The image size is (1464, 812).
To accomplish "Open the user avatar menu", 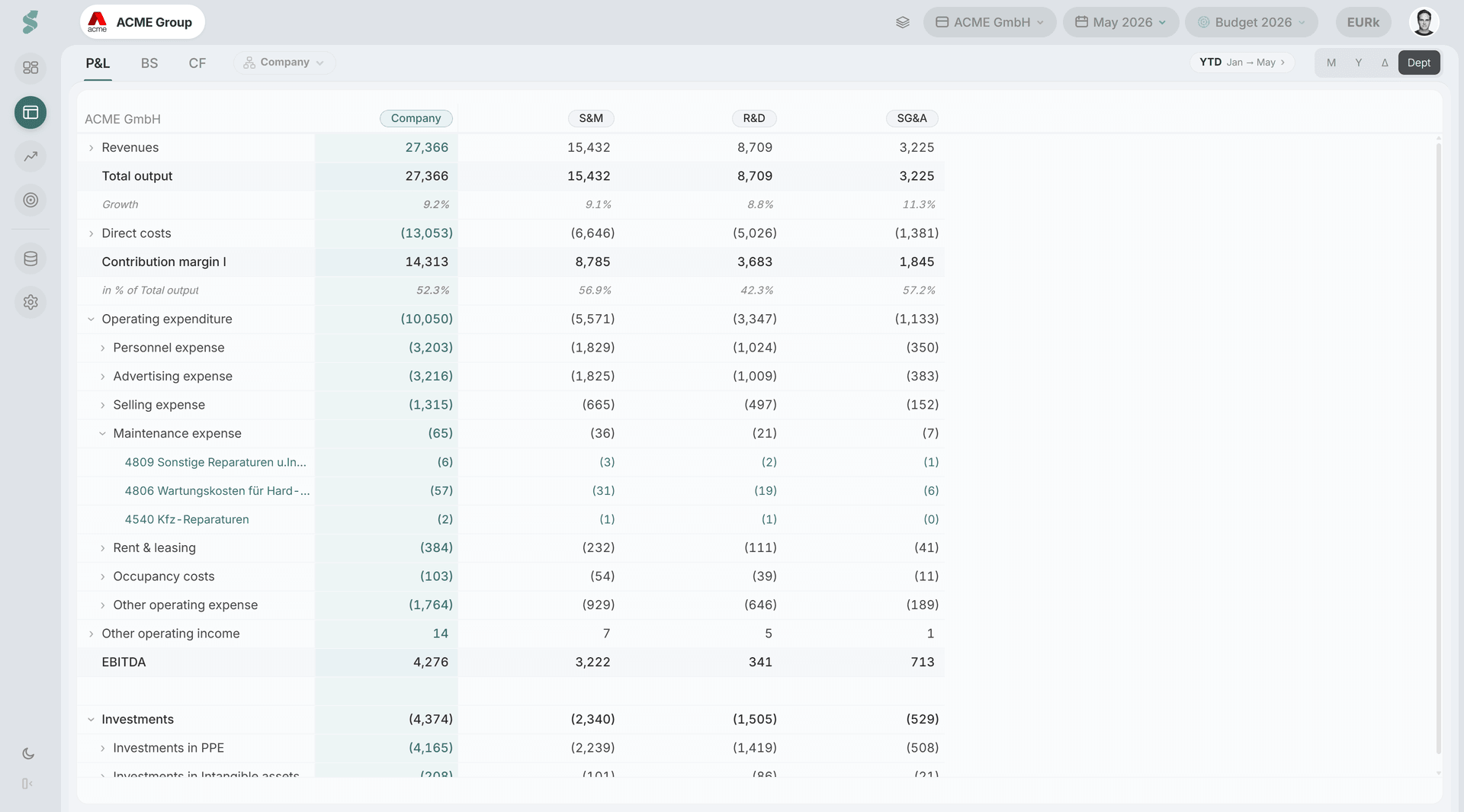I will pyautogui.click(x=1424, y=22).
